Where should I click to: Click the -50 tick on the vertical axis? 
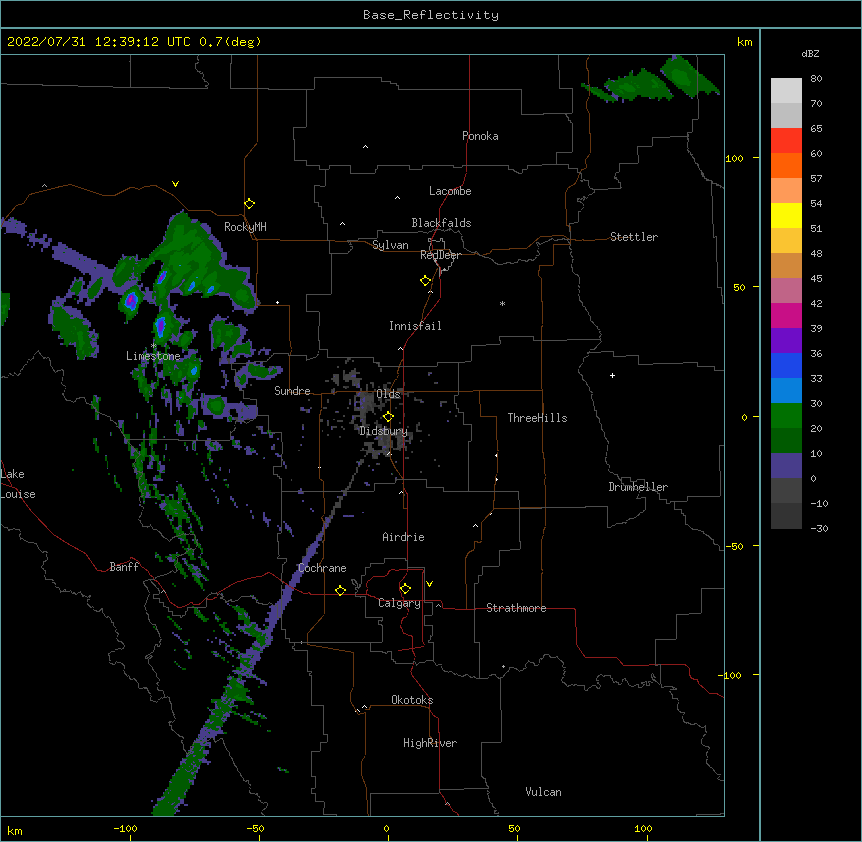734,546
